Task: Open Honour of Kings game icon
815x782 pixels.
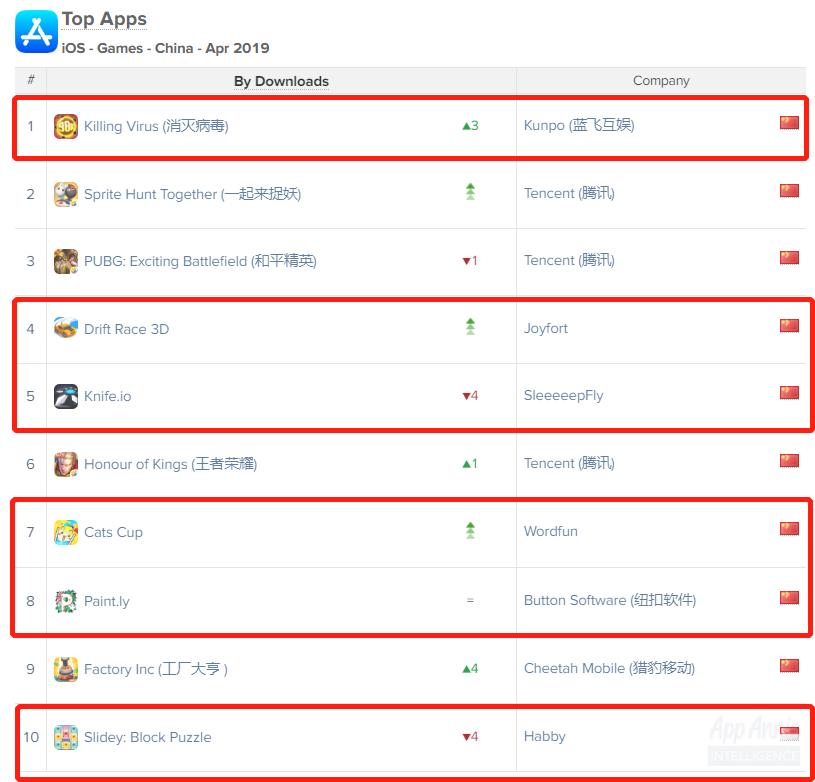Action: click(x=66, y=465)
